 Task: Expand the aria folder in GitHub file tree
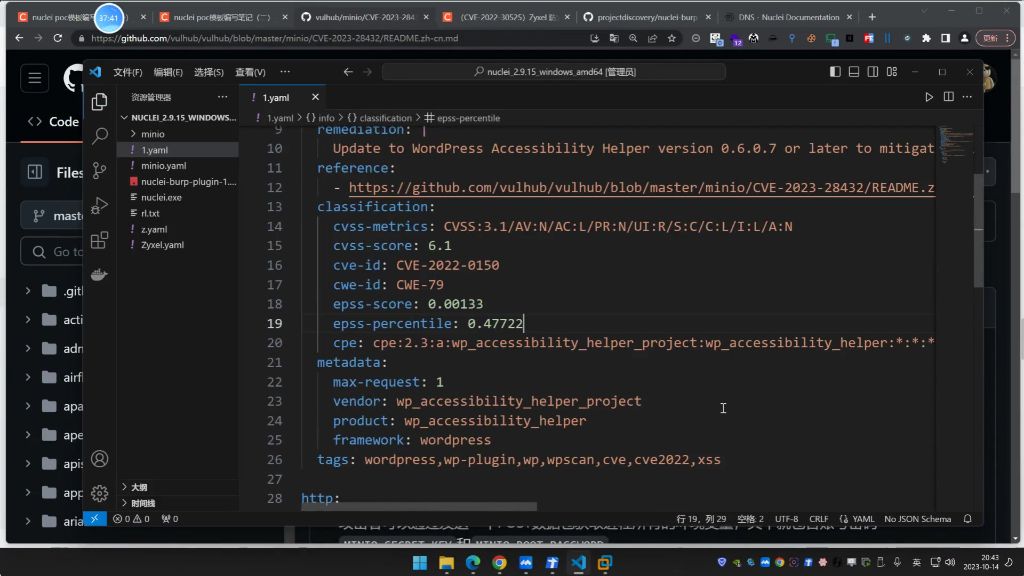pyautogui.click(x=28, y=521)
